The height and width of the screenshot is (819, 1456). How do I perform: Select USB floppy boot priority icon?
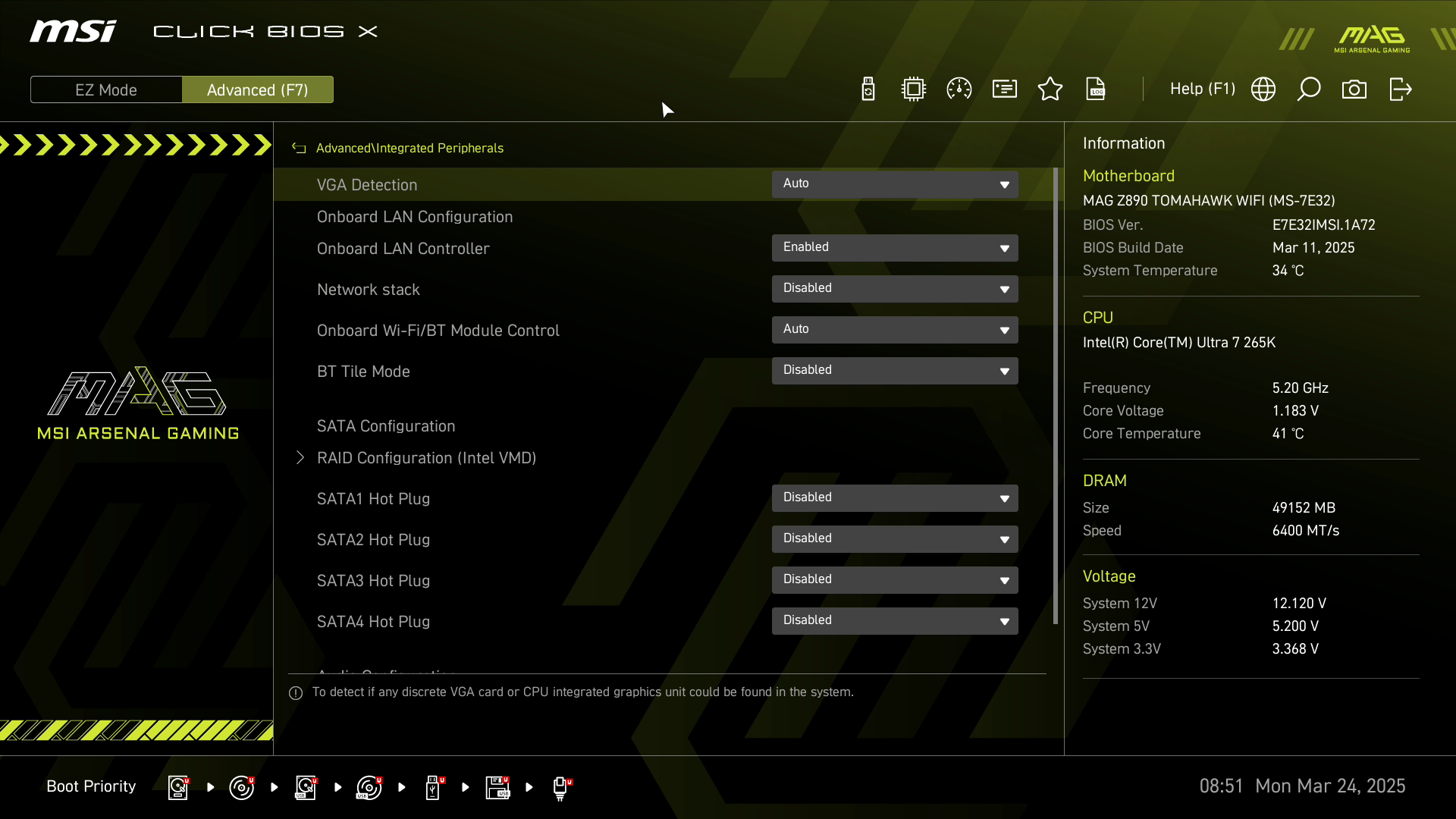pyautogui.click(x=497, y=787)
